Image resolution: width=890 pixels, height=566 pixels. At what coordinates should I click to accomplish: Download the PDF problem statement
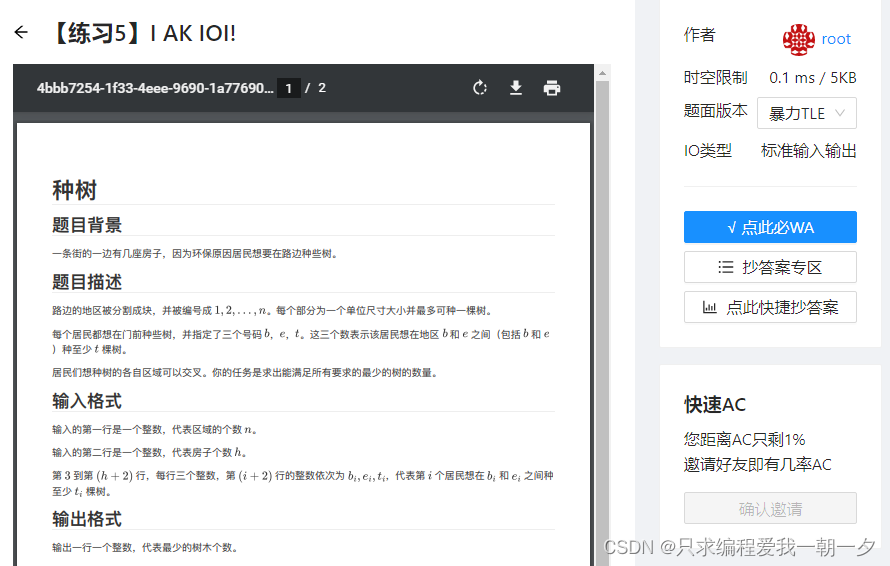pyautogui.click(x=516, y=88)
